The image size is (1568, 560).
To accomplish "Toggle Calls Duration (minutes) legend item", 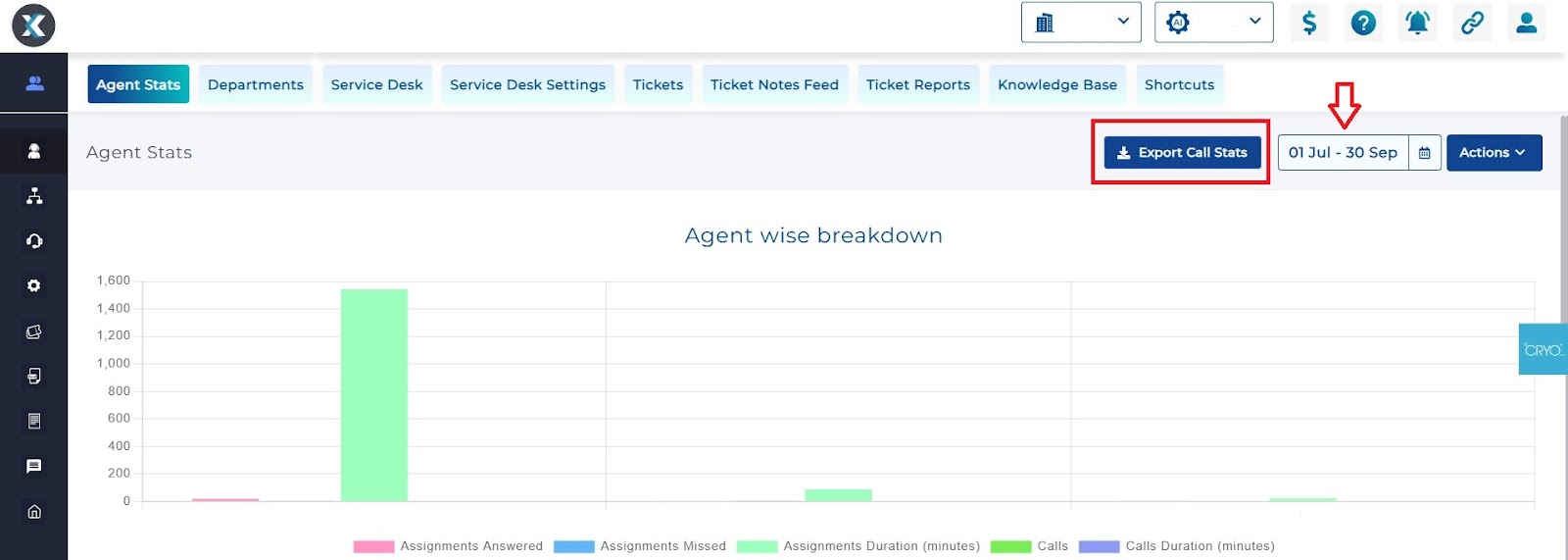I will tap(1177, 546).
